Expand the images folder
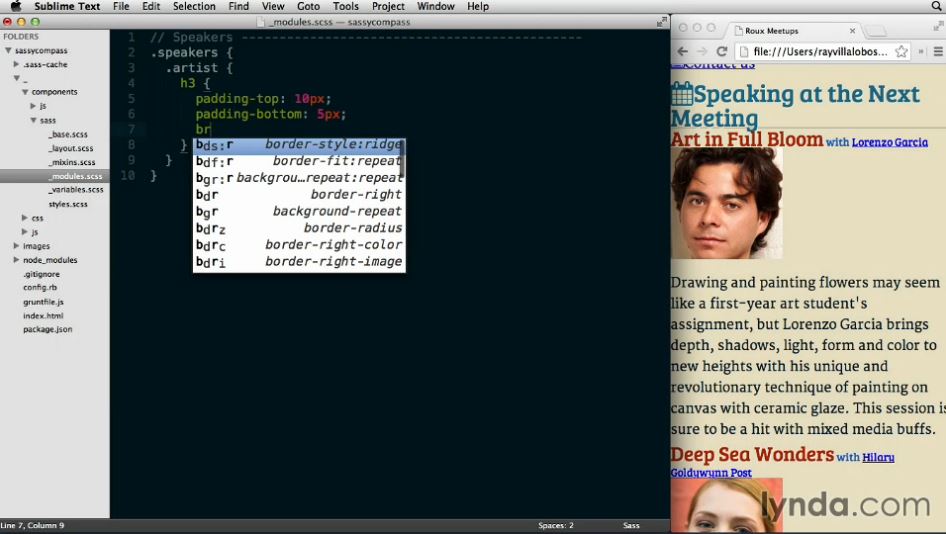The width and height of the screenshot is (946, 534). tap(16, 246)
